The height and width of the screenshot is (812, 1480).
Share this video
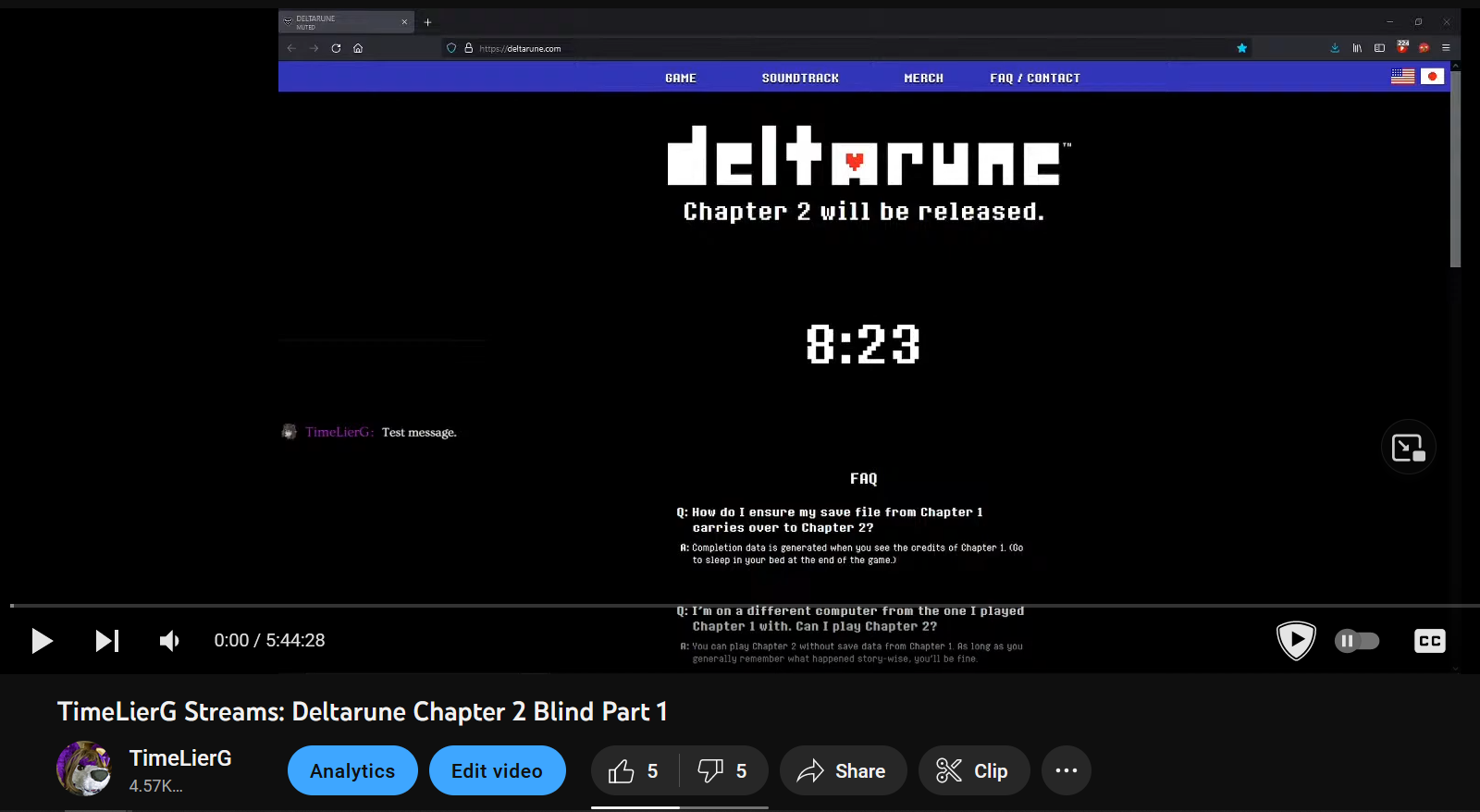tap(843, 771)
